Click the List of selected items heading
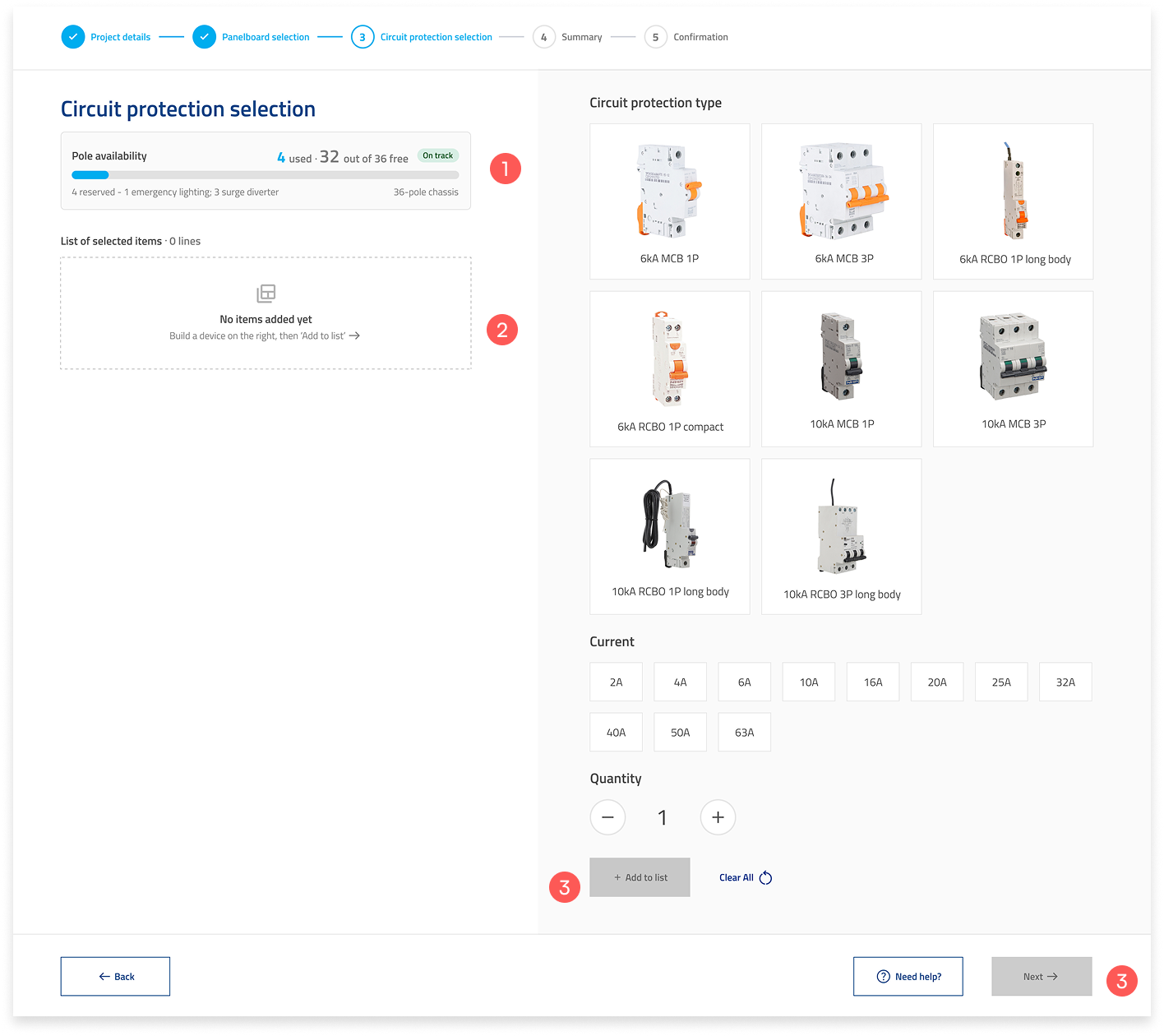Image resolution: width=1164 pixels, height=1036 pixels. 111,241
